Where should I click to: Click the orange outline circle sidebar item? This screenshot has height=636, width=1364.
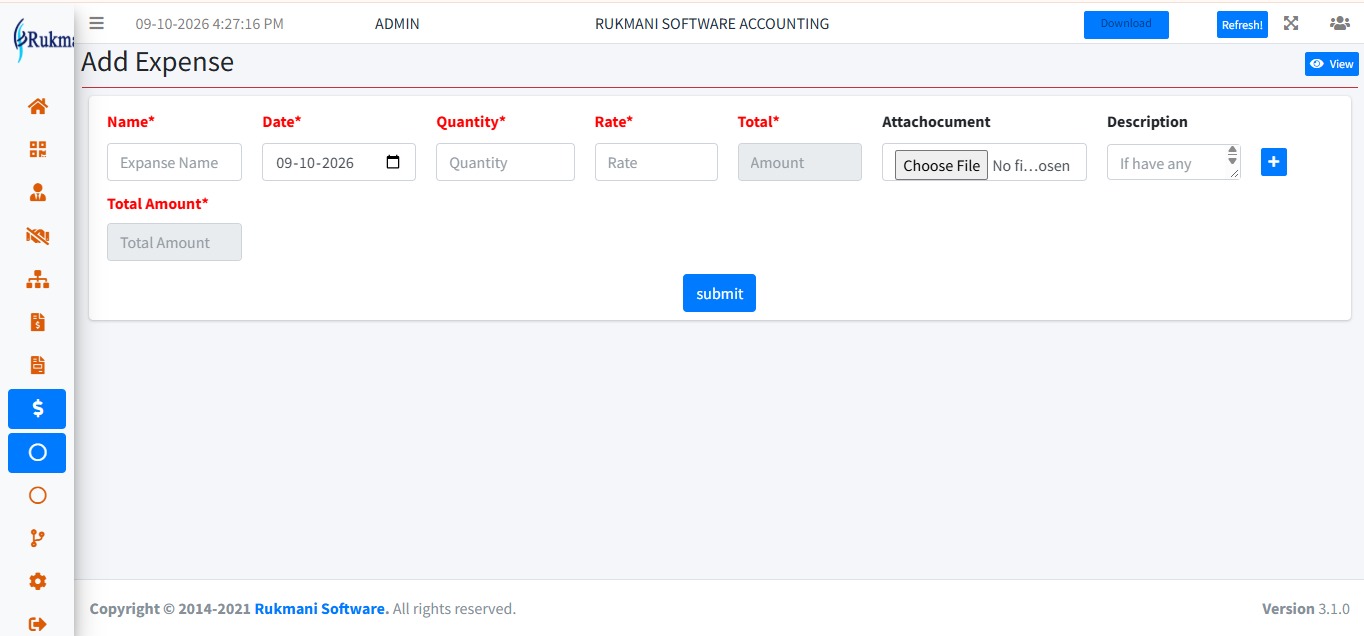(37, 495)
